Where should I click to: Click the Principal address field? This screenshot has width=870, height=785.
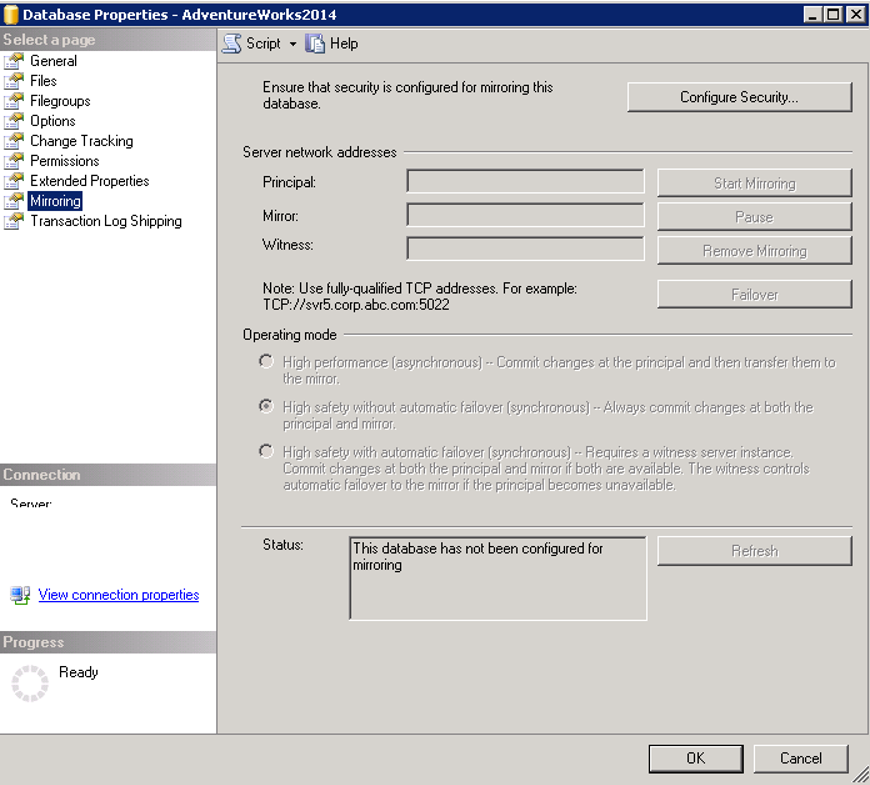pos(525,181)
